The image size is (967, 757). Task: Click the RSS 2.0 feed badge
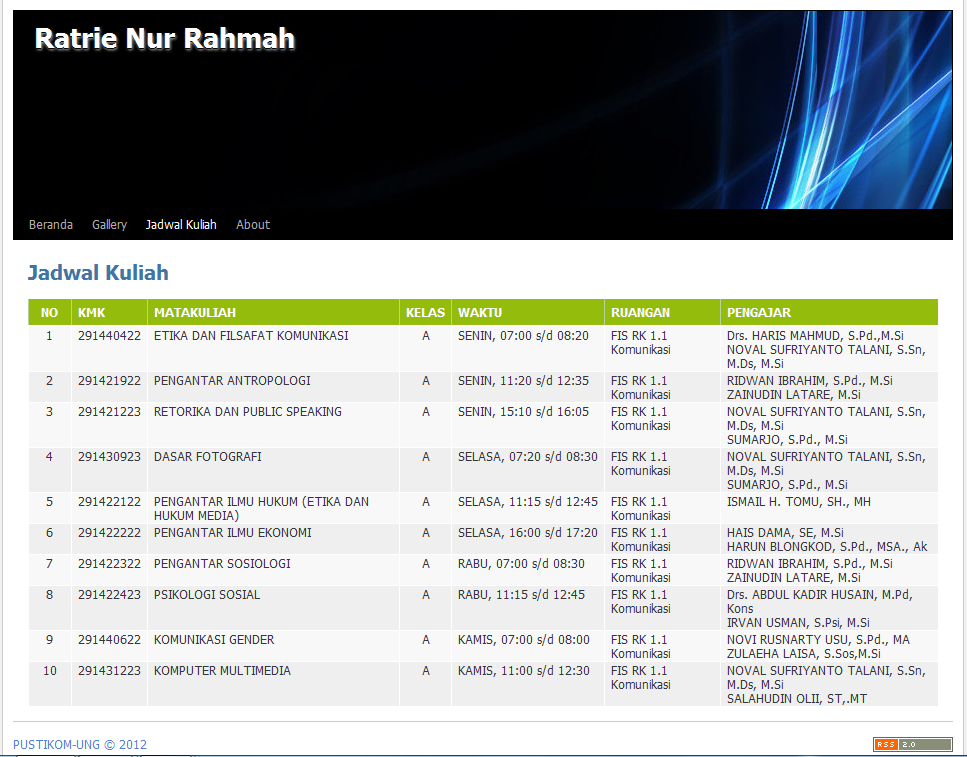[911, 744]
